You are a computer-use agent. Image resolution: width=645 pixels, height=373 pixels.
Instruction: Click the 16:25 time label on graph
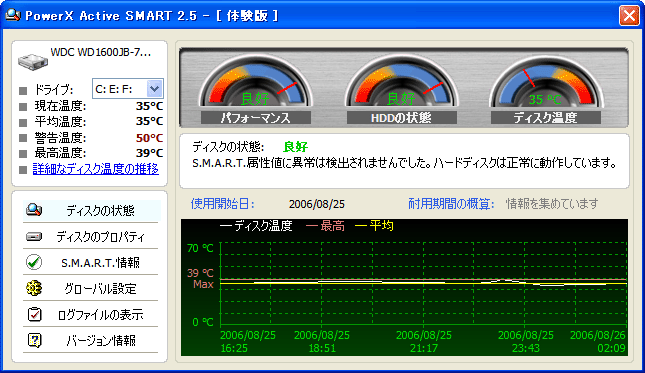pyautogui.click(x=234, y=348)
